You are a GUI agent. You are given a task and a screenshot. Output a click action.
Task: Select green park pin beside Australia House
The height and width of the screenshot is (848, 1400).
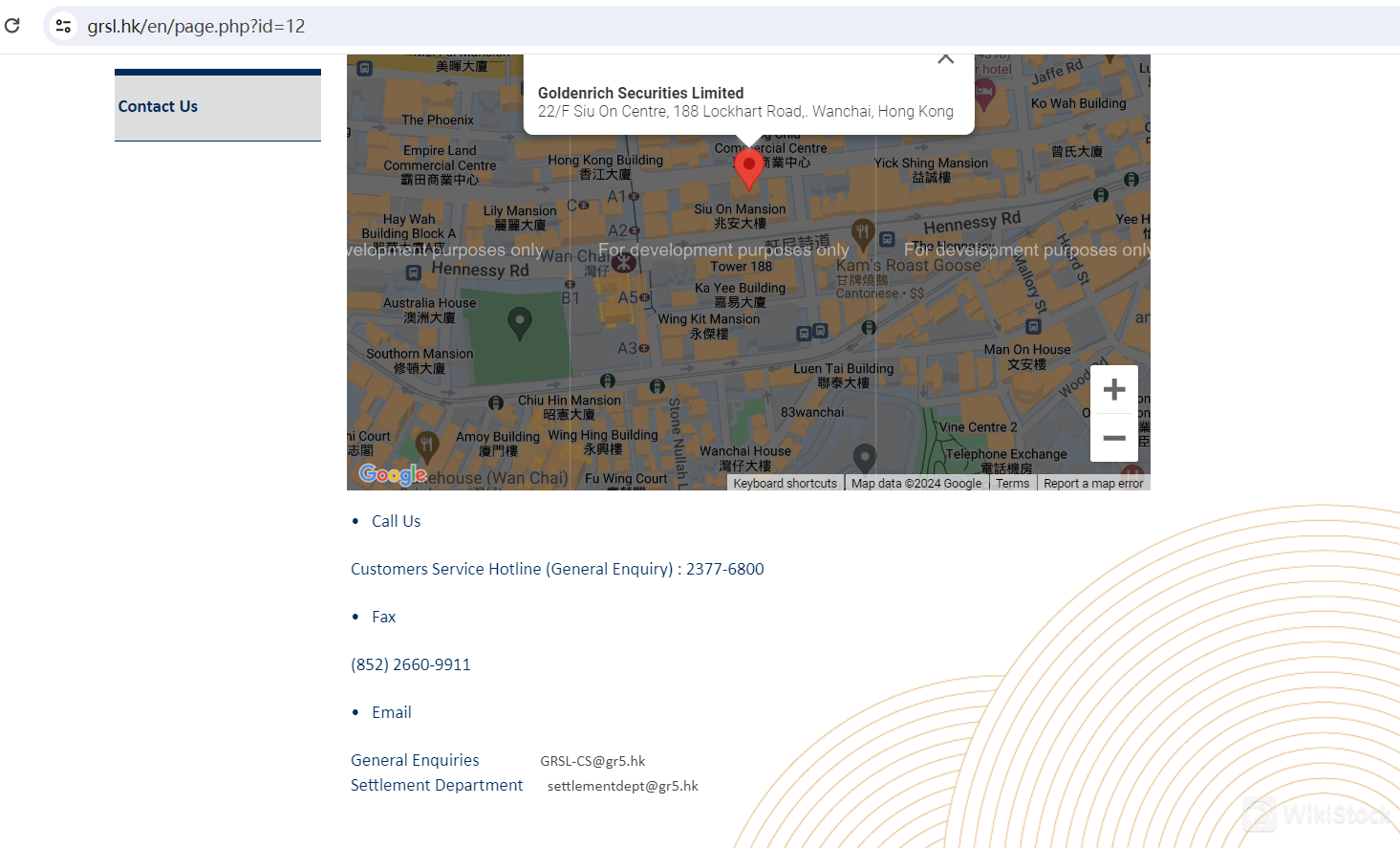click(x=519, y=322)
